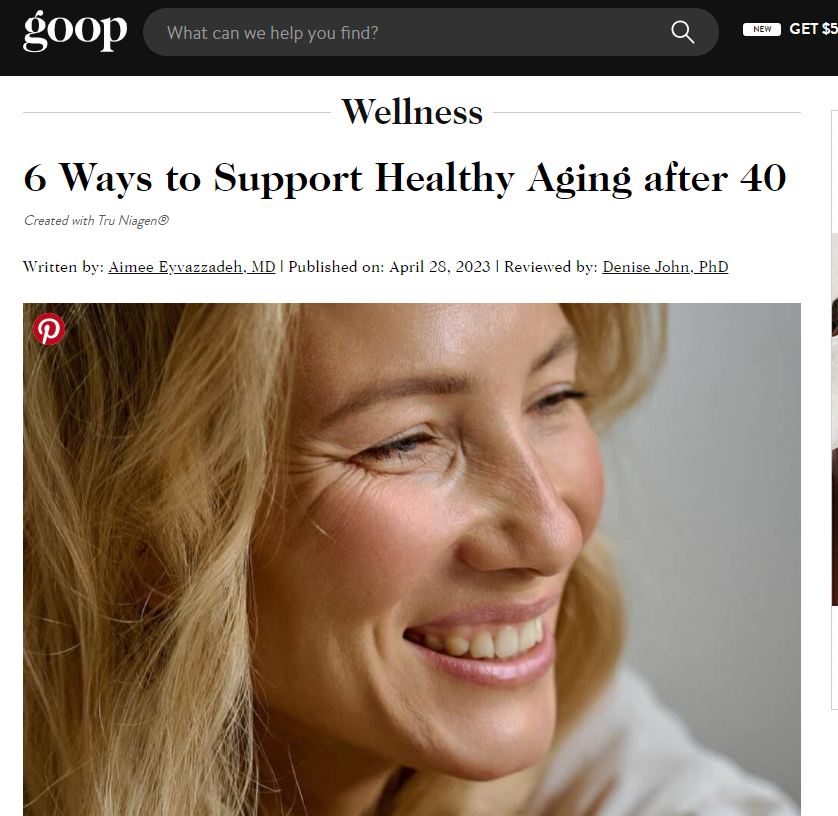Save the hero image with the Pinterest icon

click(x=49, y=329)
